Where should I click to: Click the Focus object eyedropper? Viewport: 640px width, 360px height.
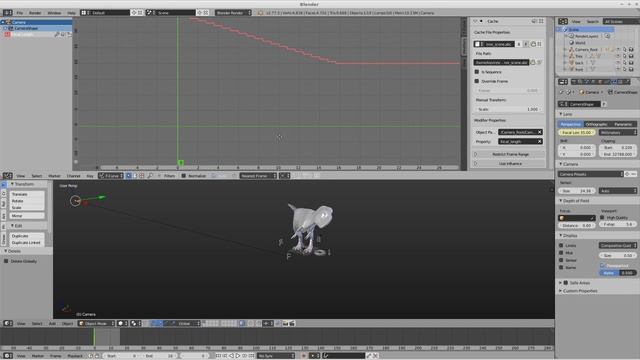pyautogui.click(x=592, y=218)
